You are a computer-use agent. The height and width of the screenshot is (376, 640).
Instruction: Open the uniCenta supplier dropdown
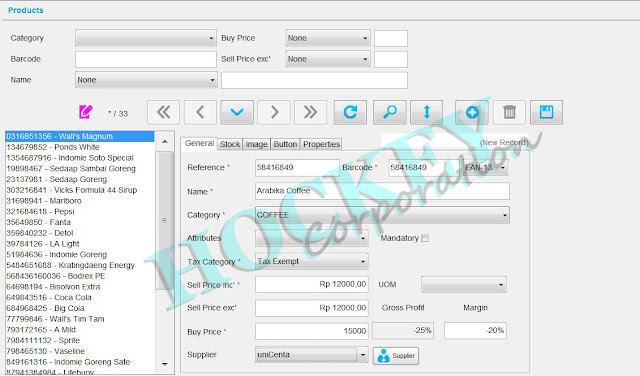click(311, 355)
